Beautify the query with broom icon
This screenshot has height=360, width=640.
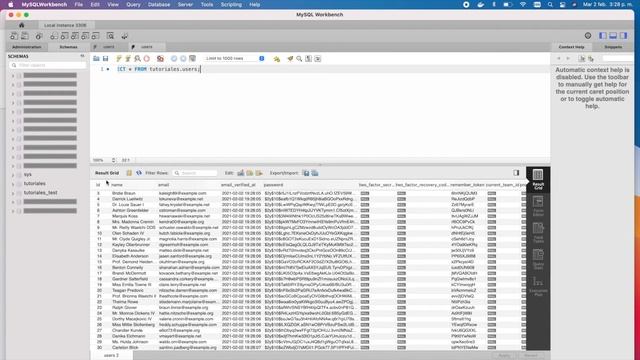tap(290, 59)
